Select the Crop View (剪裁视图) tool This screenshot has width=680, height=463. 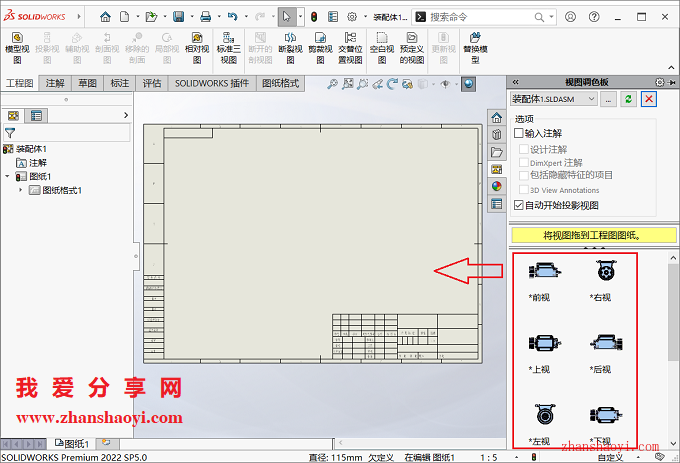[320, 48]
